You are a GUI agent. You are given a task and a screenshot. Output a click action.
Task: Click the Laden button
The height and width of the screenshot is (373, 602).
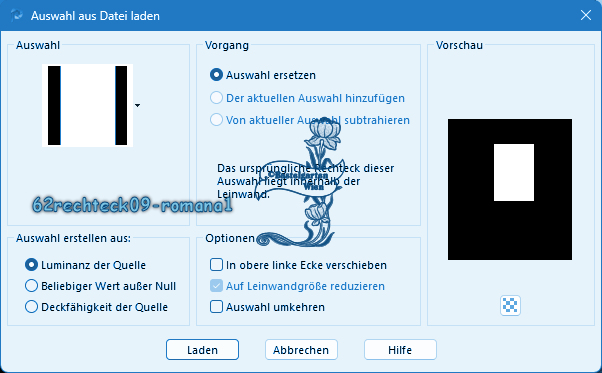click(x=202, y=350)
